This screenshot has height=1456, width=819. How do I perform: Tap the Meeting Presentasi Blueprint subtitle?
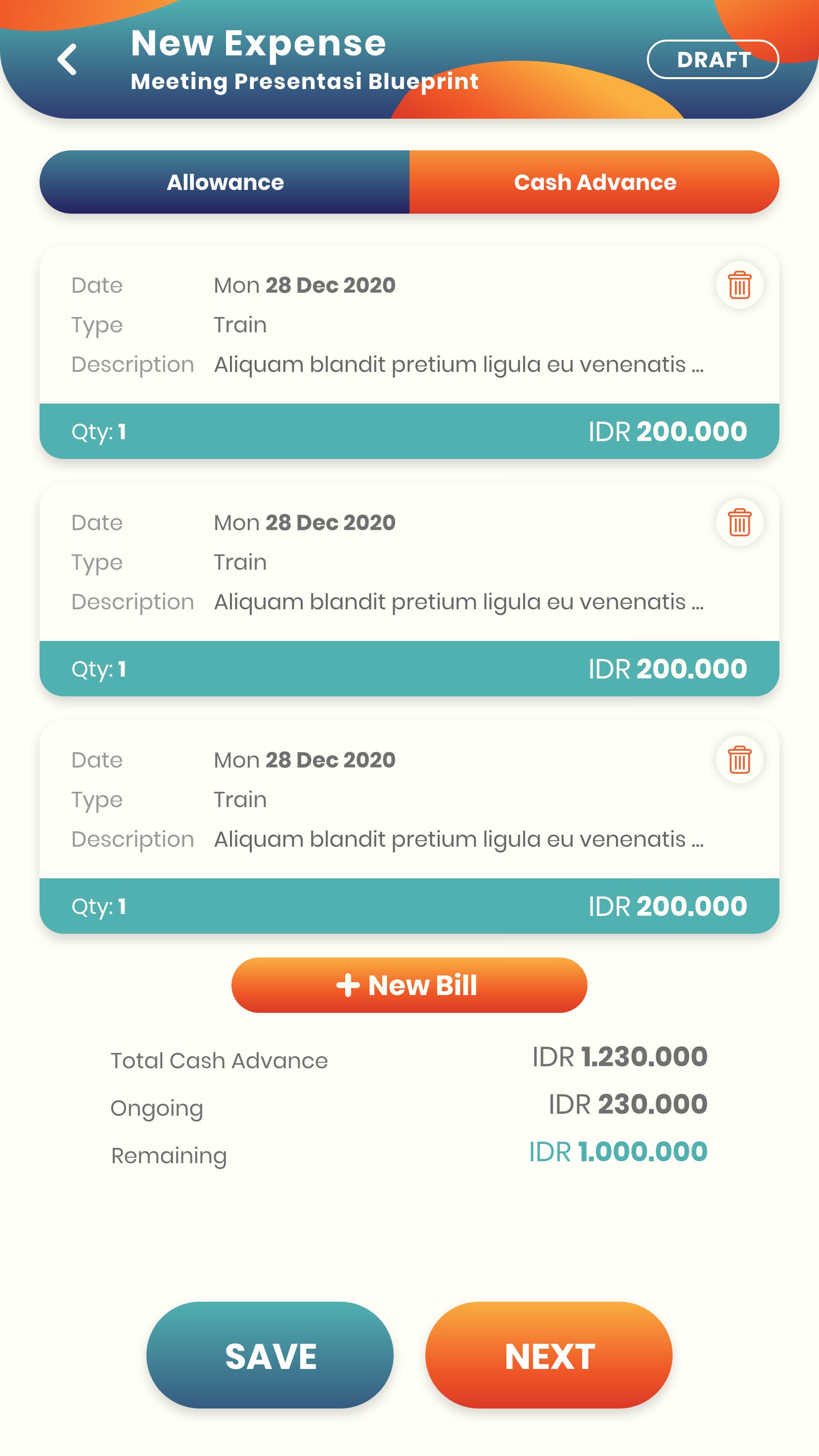click(x=305, y=82)
